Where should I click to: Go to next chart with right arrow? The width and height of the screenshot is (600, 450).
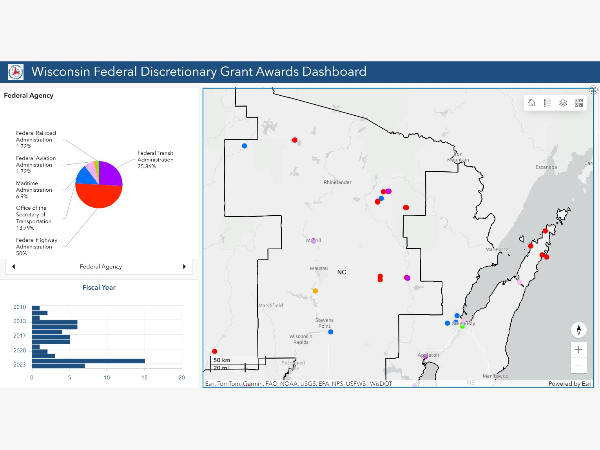point(184,267)
